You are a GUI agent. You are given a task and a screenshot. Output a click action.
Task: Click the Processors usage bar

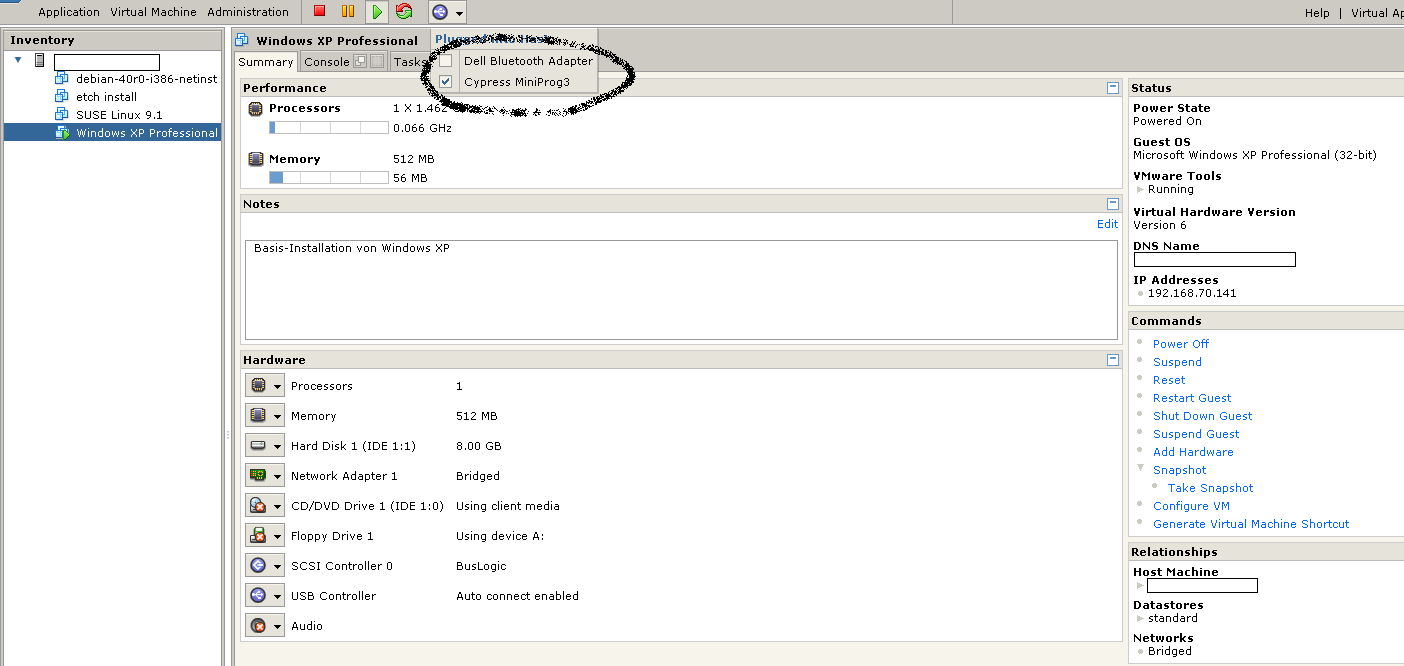tap(328, 128)
